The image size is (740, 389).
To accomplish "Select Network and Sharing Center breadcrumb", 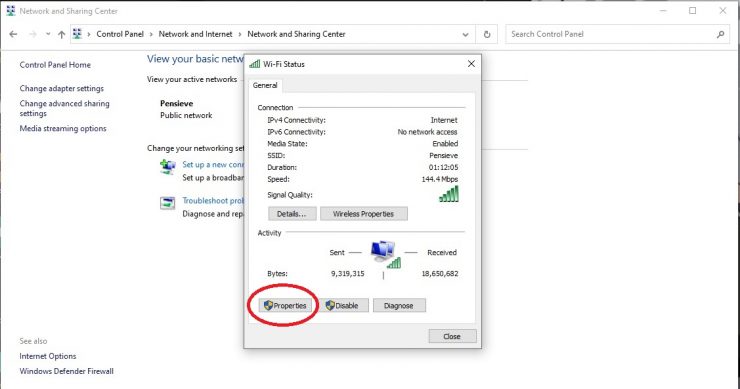I will (x=296, y=34).
